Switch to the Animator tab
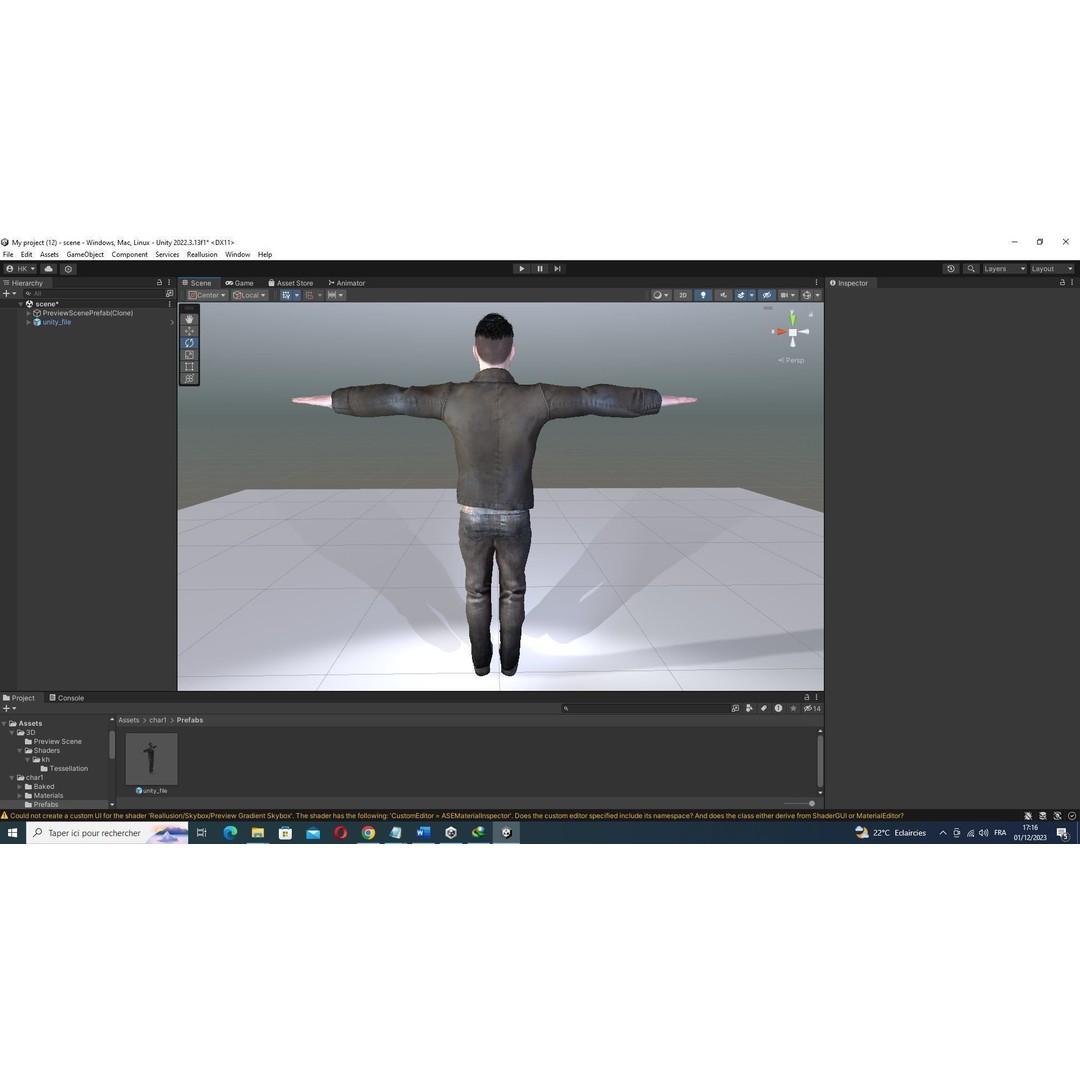 [346, 282]
